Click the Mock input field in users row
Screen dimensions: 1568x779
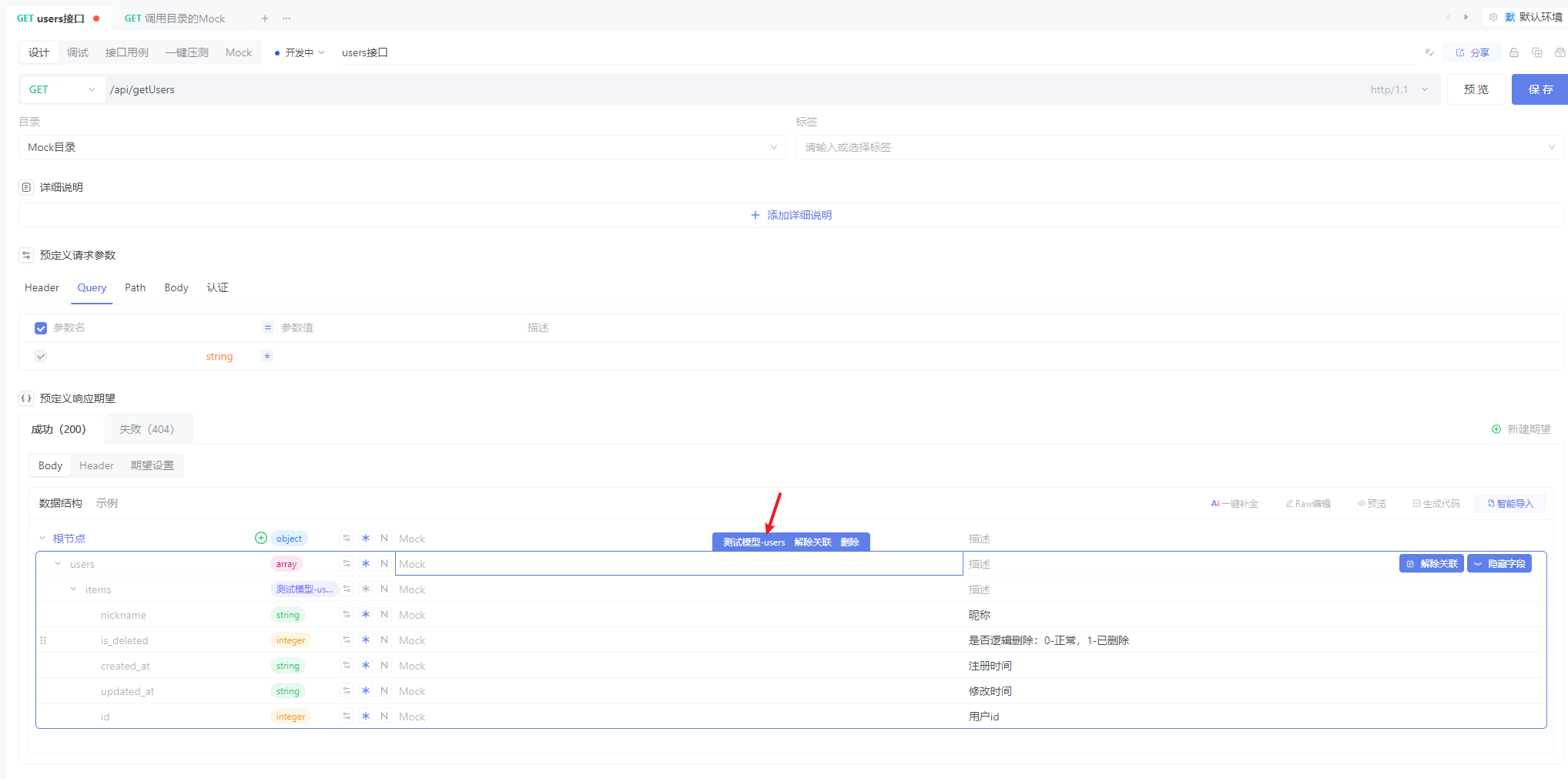pos(679,563)
